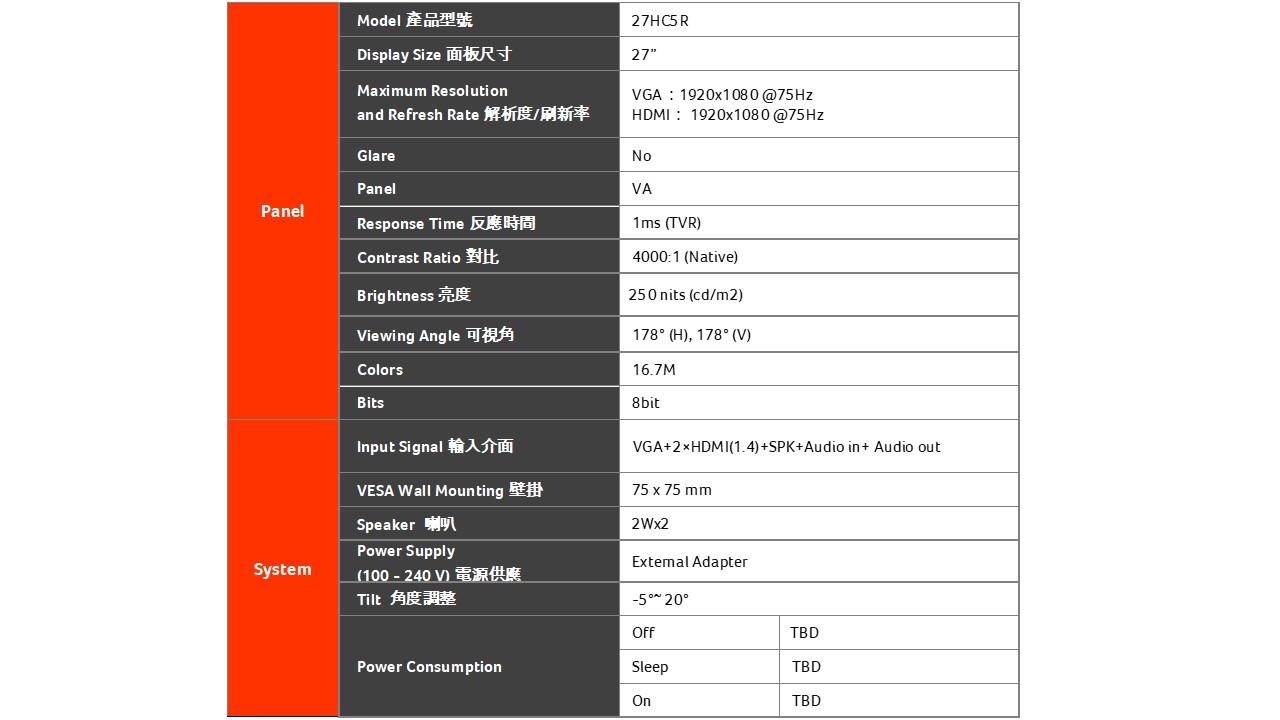Select the Bits label cell

(480, 402)
